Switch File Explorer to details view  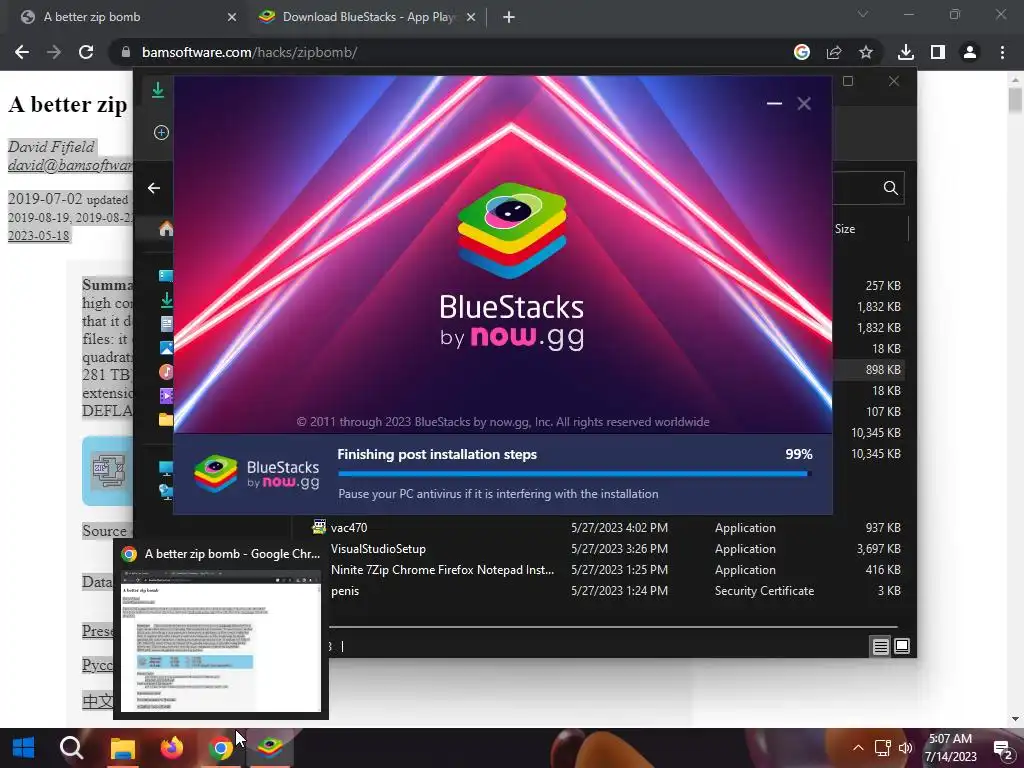880,647
